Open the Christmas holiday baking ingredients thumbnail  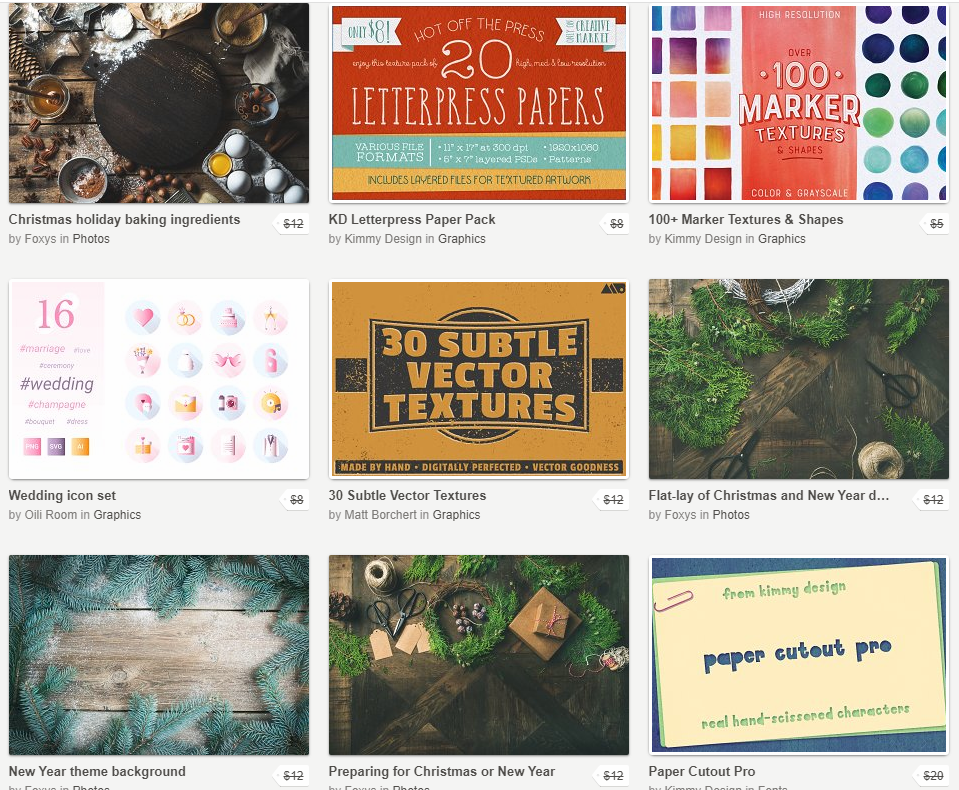pos(159,103)
